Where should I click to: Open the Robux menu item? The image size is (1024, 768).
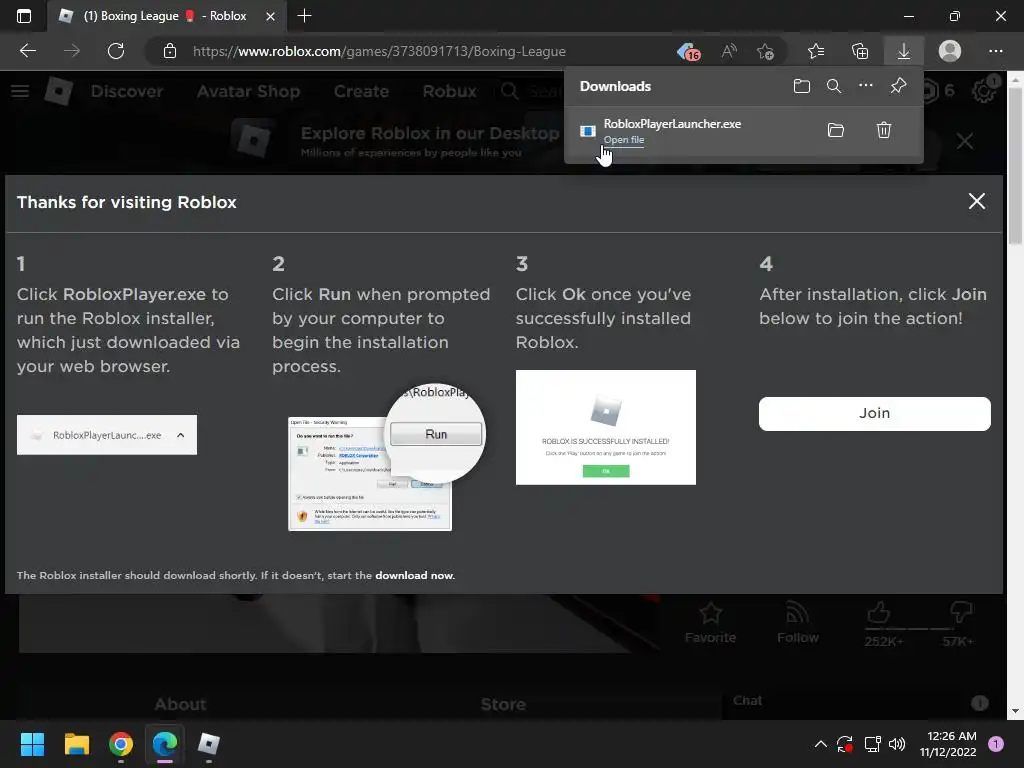pos(449,91)
